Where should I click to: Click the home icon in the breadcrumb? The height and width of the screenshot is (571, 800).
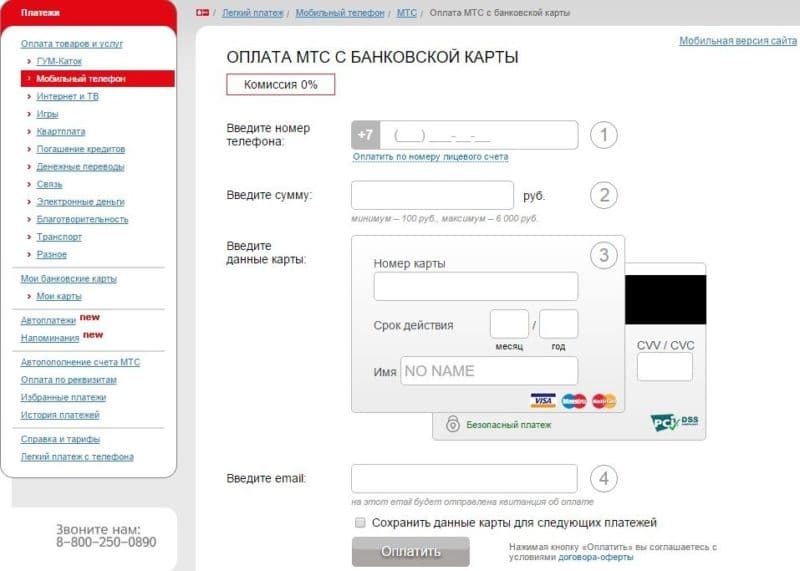pos(203,12)
